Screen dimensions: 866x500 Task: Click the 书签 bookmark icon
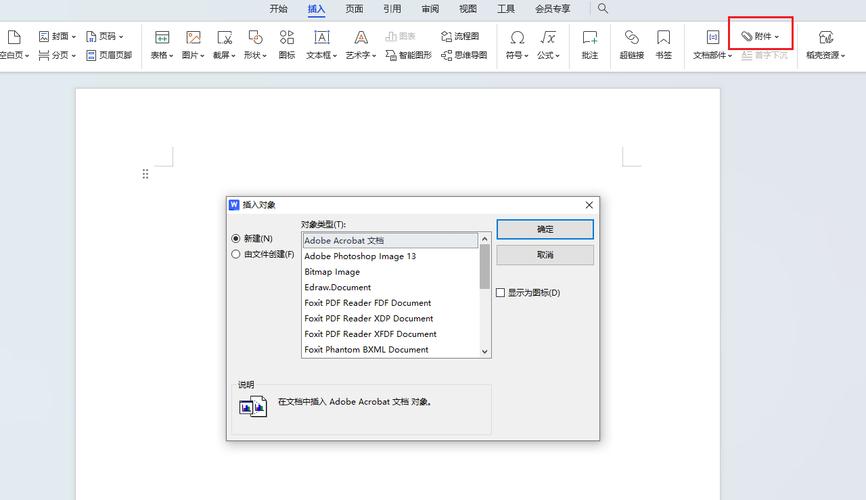pos(663,37)
